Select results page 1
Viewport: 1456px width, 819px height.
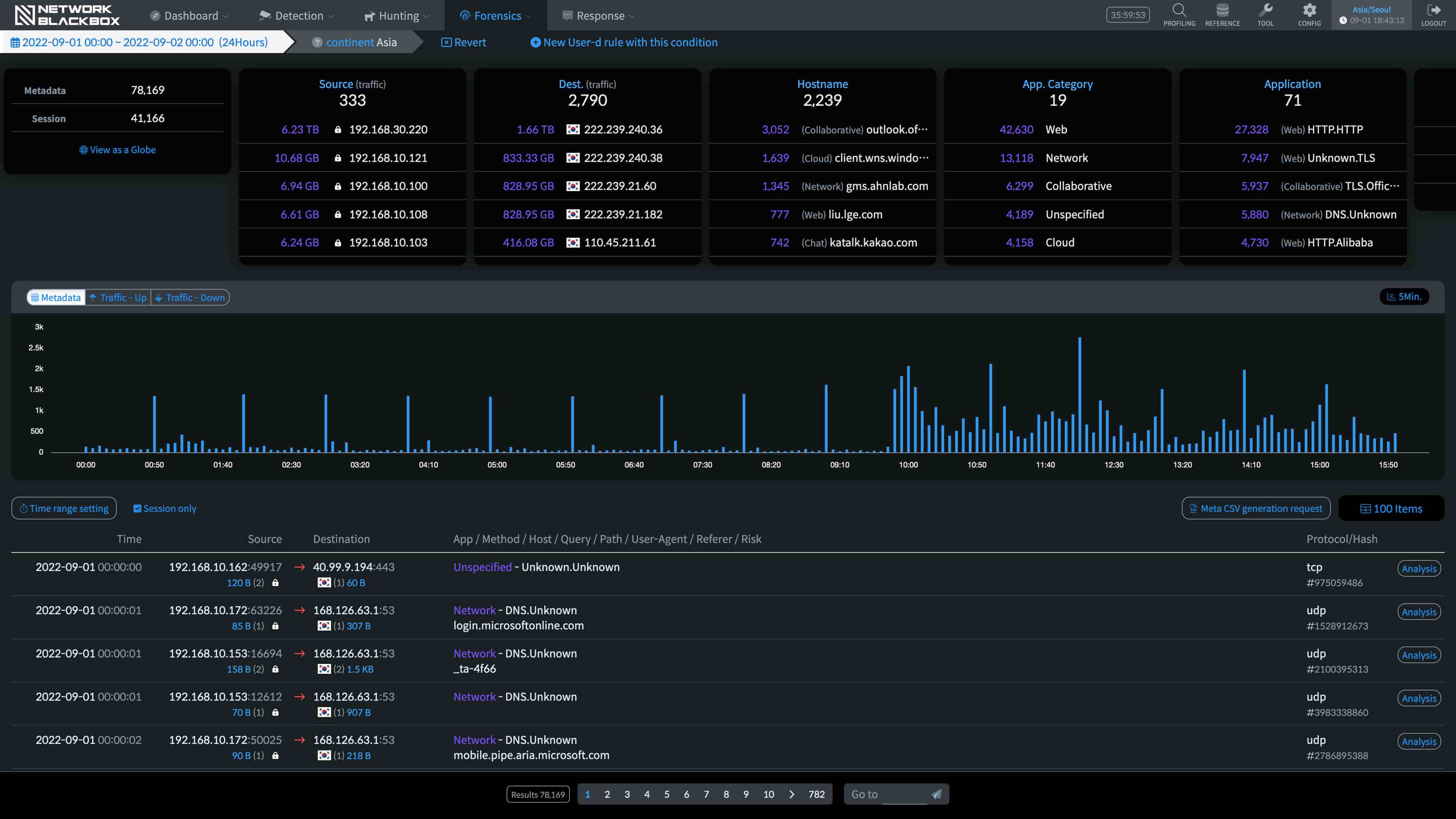(587, 794)
